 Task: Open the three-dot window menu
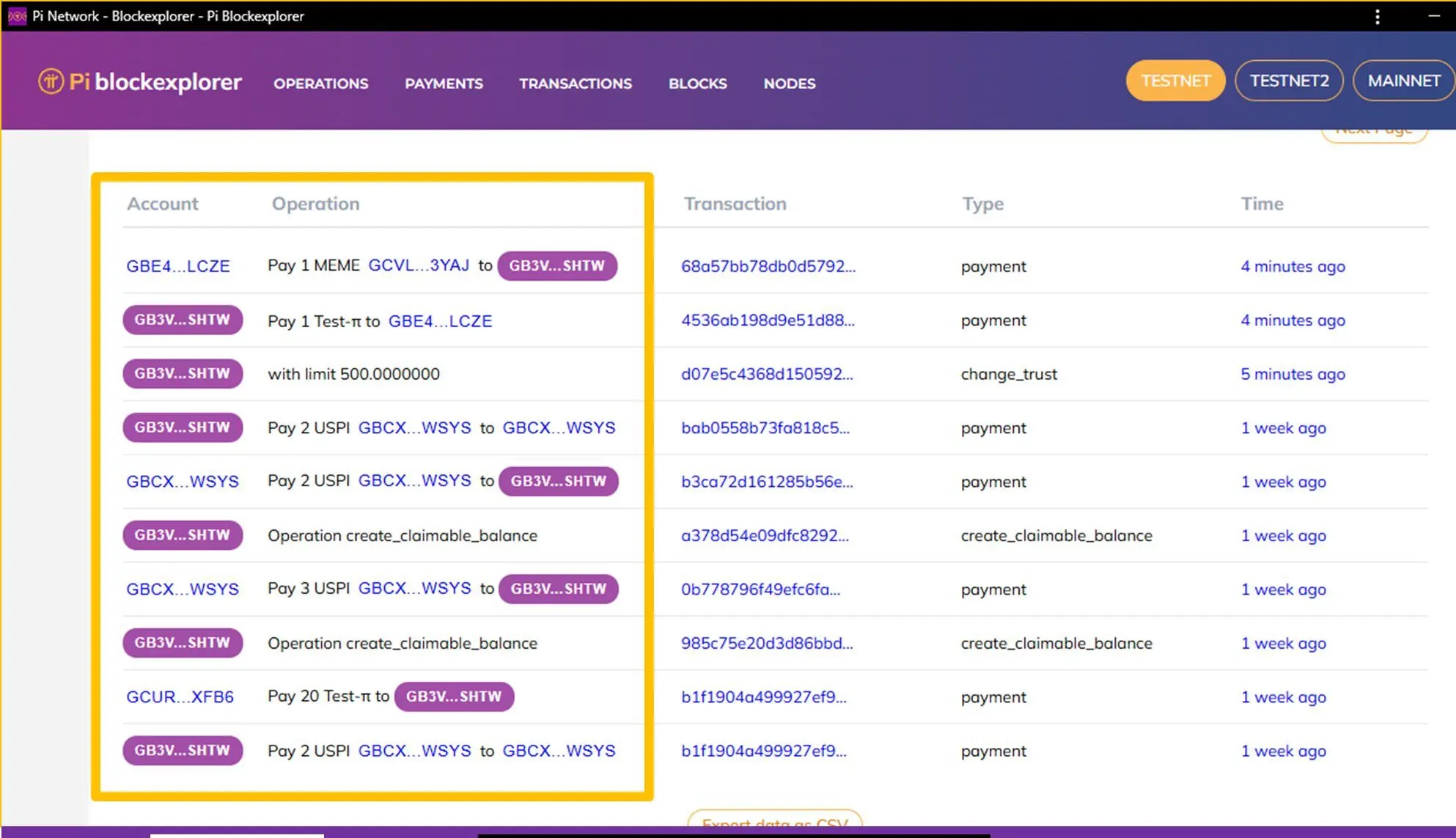(1377, 16)
